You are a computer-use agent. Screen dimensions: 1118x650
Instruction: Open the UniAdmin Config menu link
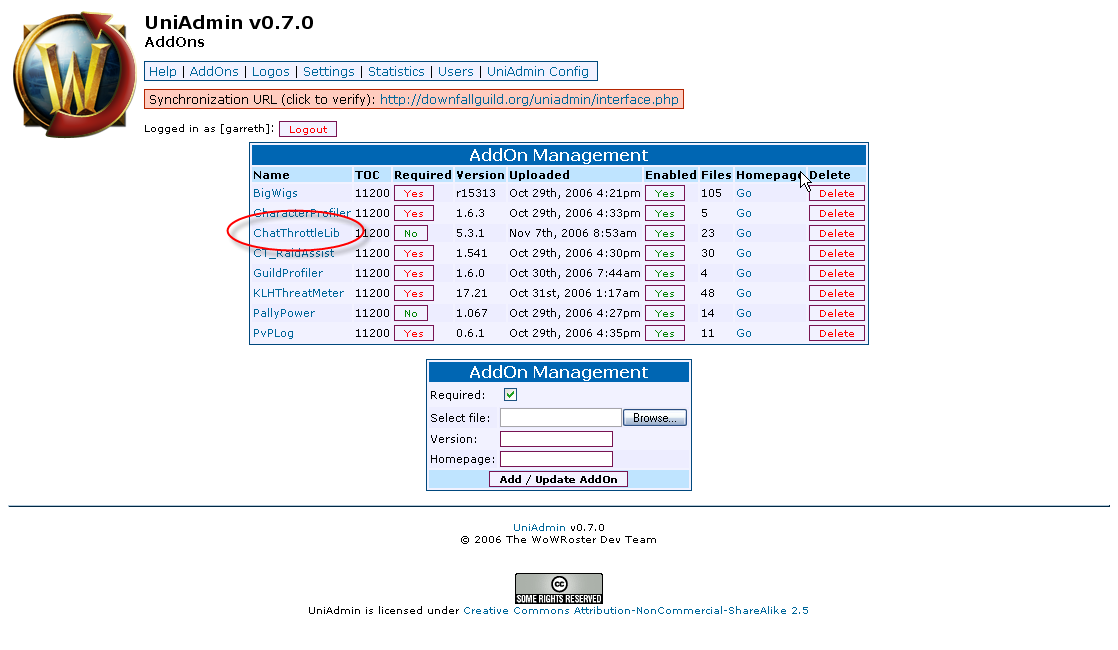538,71
